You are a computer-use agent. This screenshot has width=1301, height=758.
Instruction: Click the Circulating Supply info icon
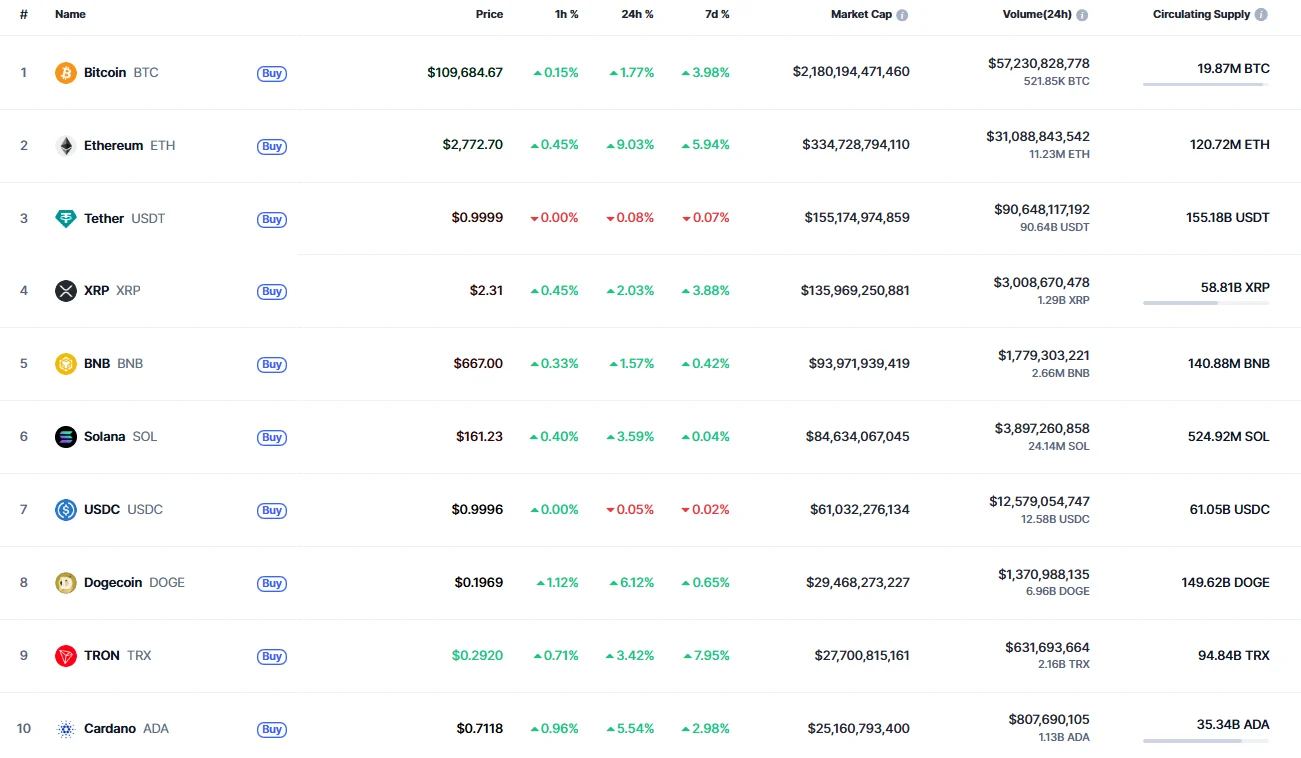[x=1261, y=15]
